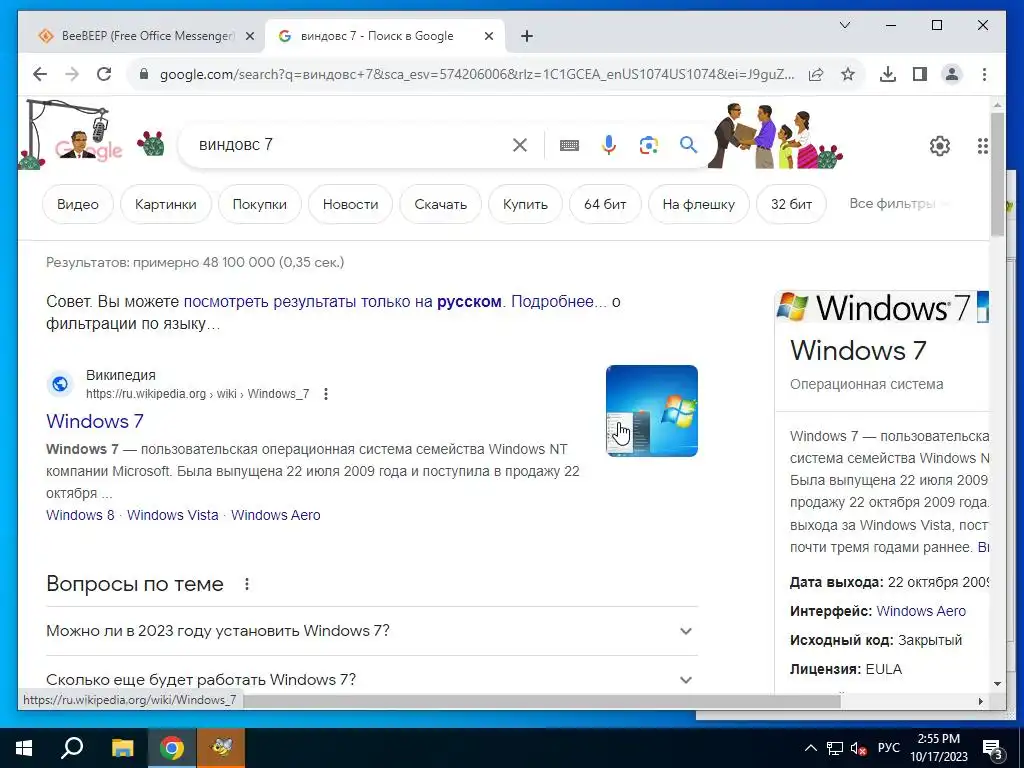Open Windows 7 Wikipedia result title
The height and width of the screenshot is (768, 1024).
coord(95,421)
